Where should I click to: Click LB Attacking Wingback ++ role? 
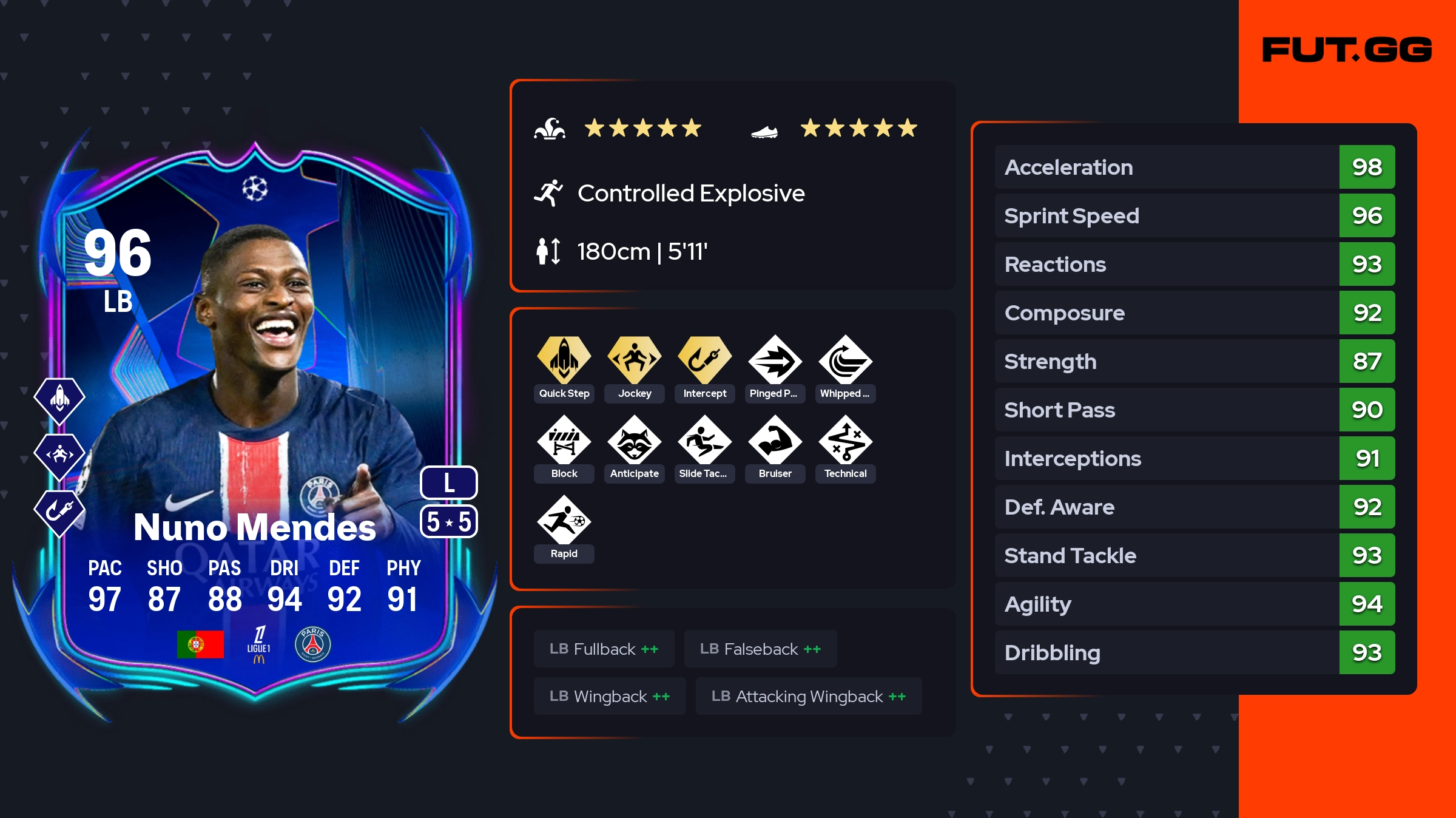click(809, 696)
